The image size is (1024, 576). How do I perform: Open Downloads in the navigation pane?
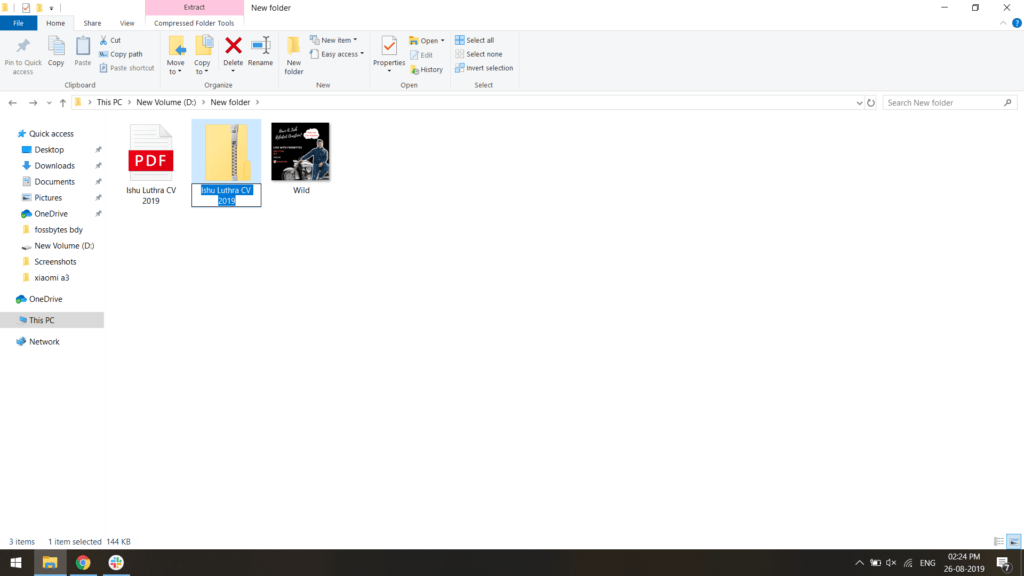(x=54, y=166)
